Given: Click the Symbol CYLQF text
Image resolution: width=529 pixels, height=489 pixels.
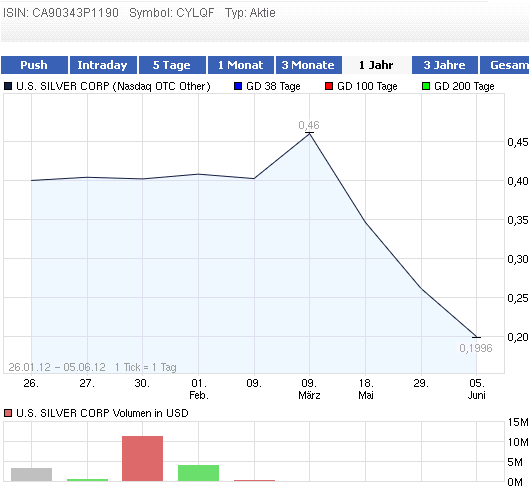Looking at the screenshot, I should click(172, 13).
